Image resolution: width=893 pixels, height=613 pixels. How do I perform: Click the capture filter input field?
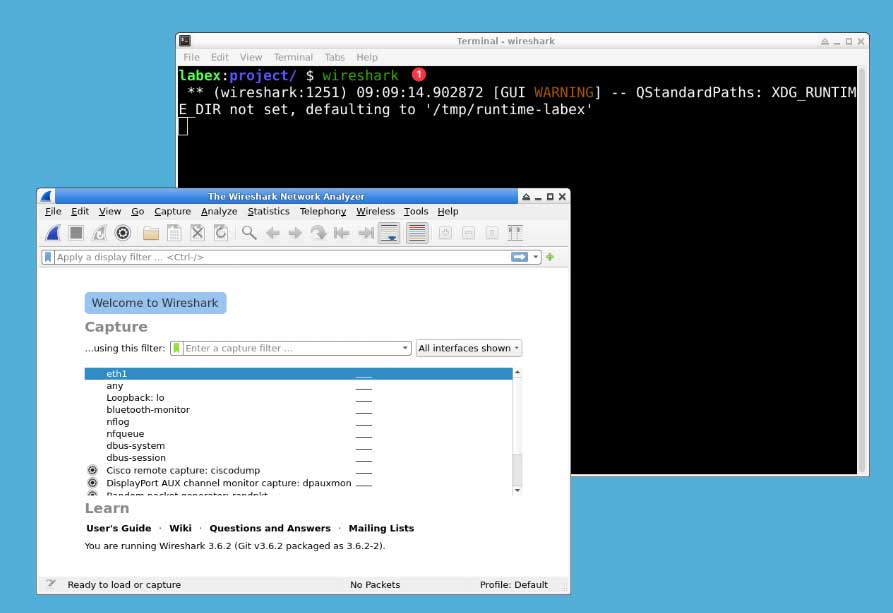tap(291, 348)
